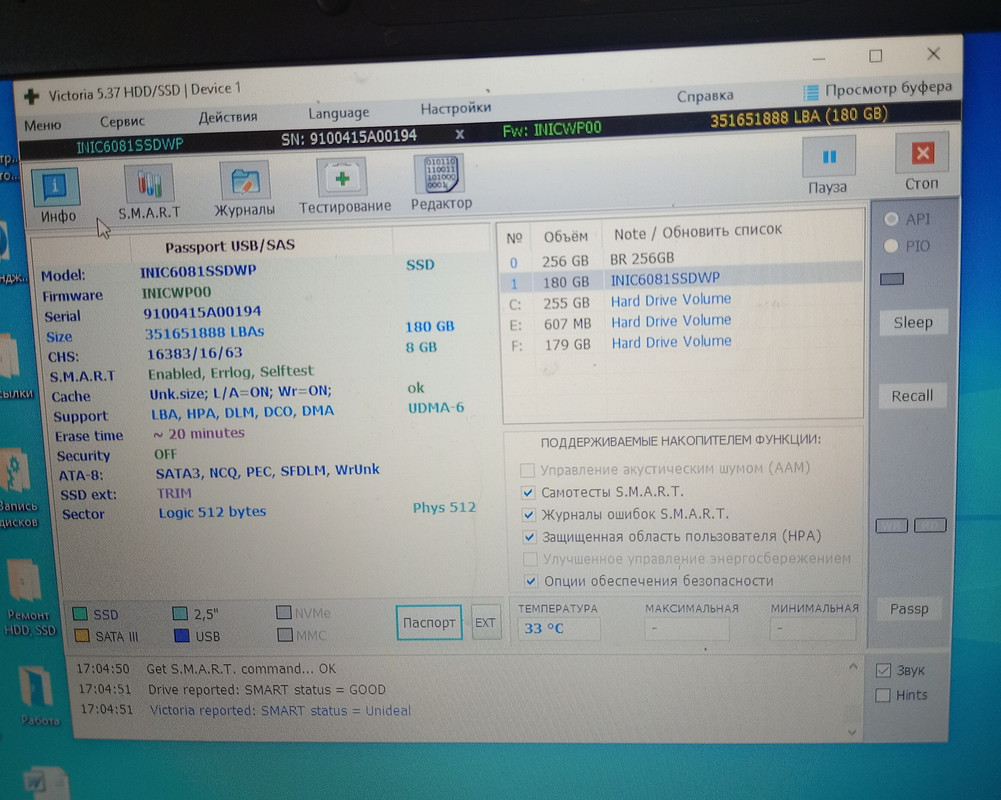Screen dimensions: 1001x800
Task: Click the MMC indicator box
Action: pyautogui.click(x=285, y=635)
